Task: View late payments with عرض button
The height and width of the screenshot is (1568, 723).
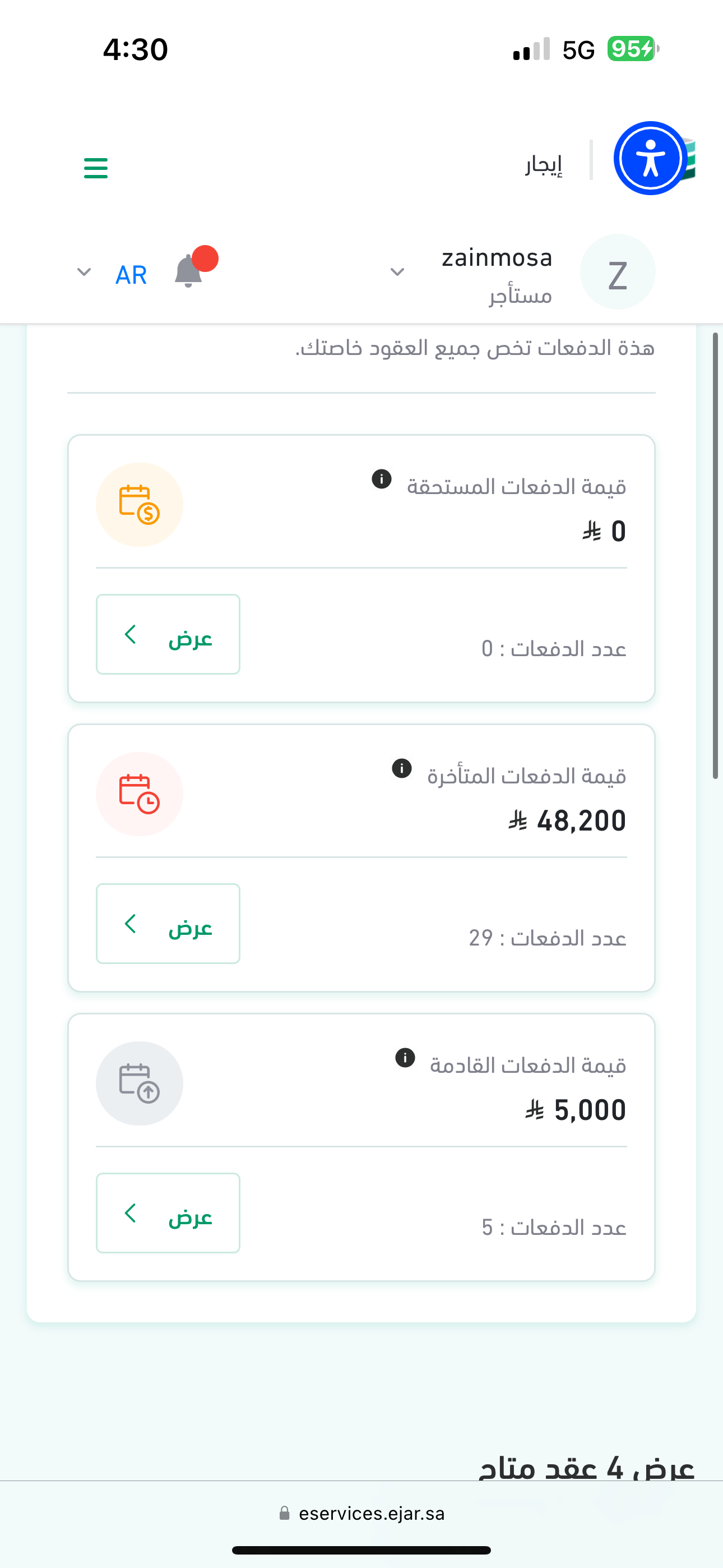Action: [x=168, y=924]
